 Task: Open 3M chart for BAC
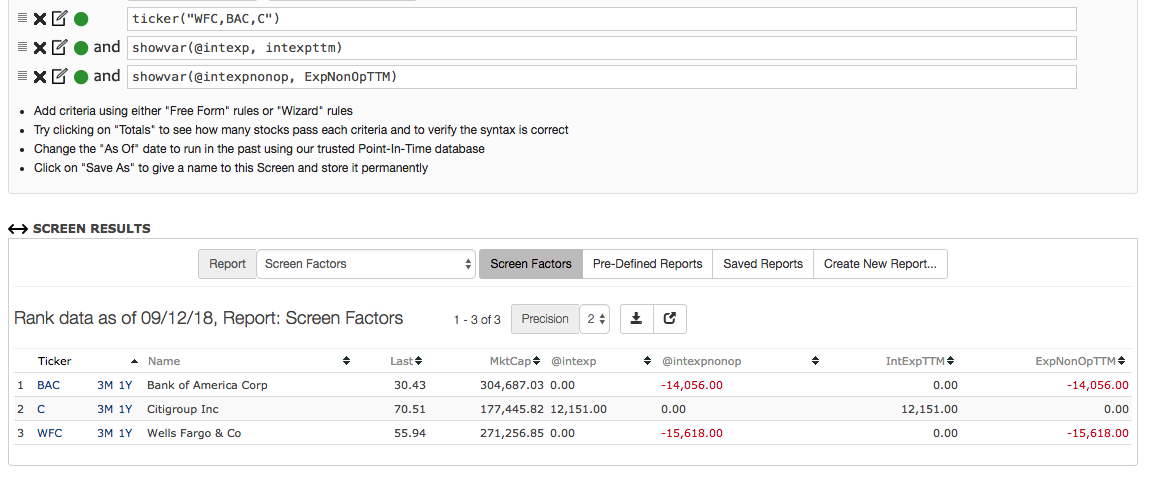pos(105,385)
